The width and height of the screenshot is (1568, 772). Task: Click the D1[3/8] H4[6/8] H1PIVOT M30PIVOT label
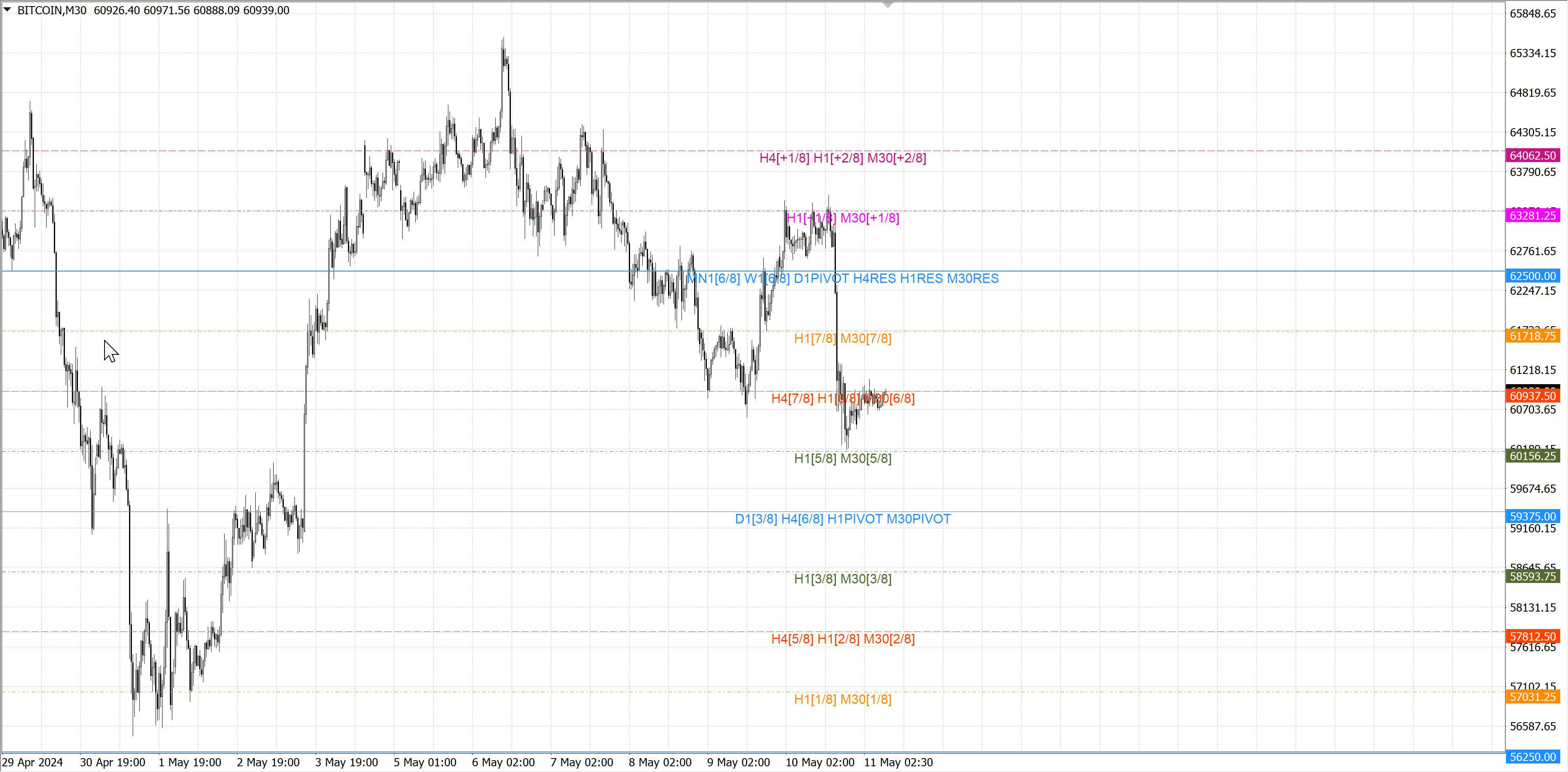842,519
